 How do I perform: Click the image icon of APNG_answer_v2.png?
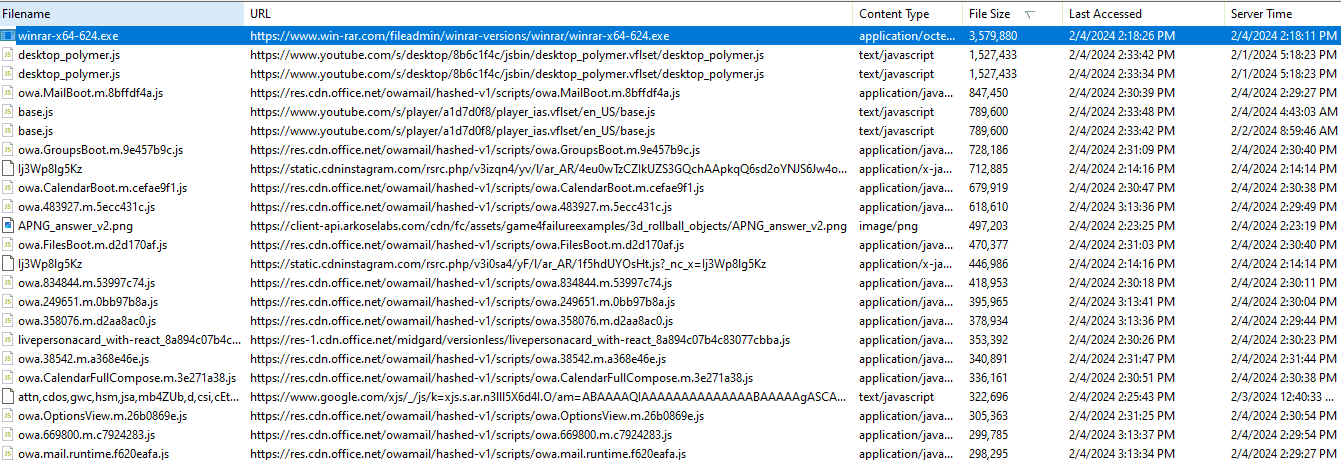[x=8, y=225]
